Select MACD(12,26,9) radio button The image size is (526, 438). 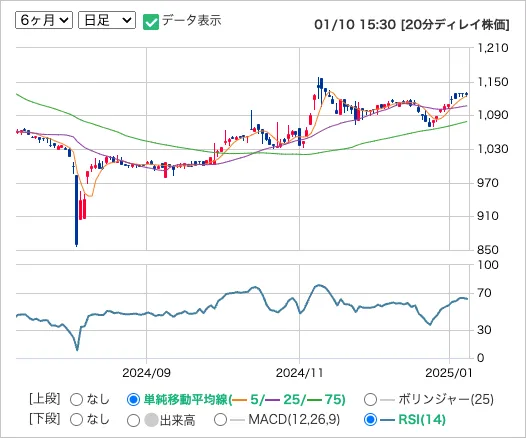pyautogui.click(x=220, y=420)
